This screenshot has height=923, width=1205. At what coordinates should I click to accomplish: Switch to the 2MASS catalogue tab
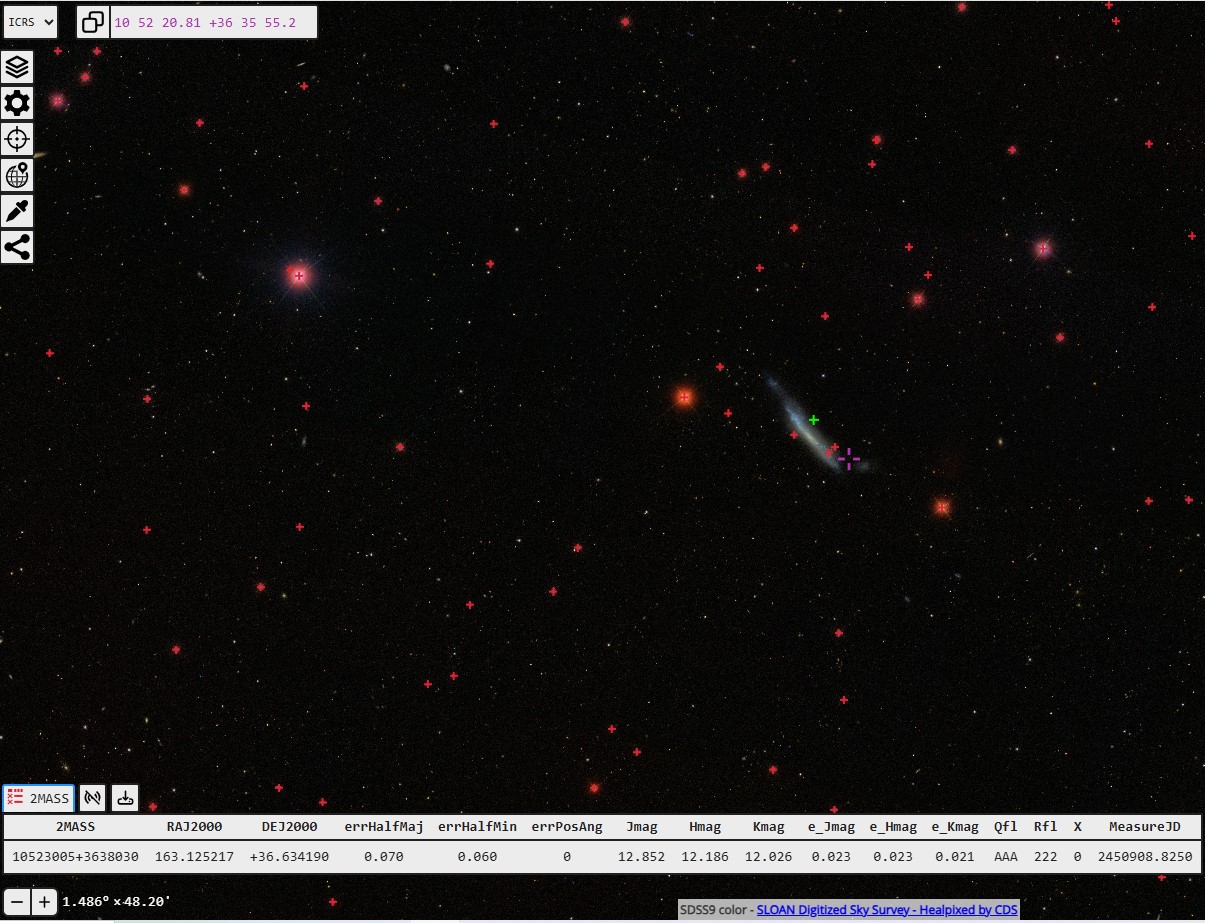39,797
